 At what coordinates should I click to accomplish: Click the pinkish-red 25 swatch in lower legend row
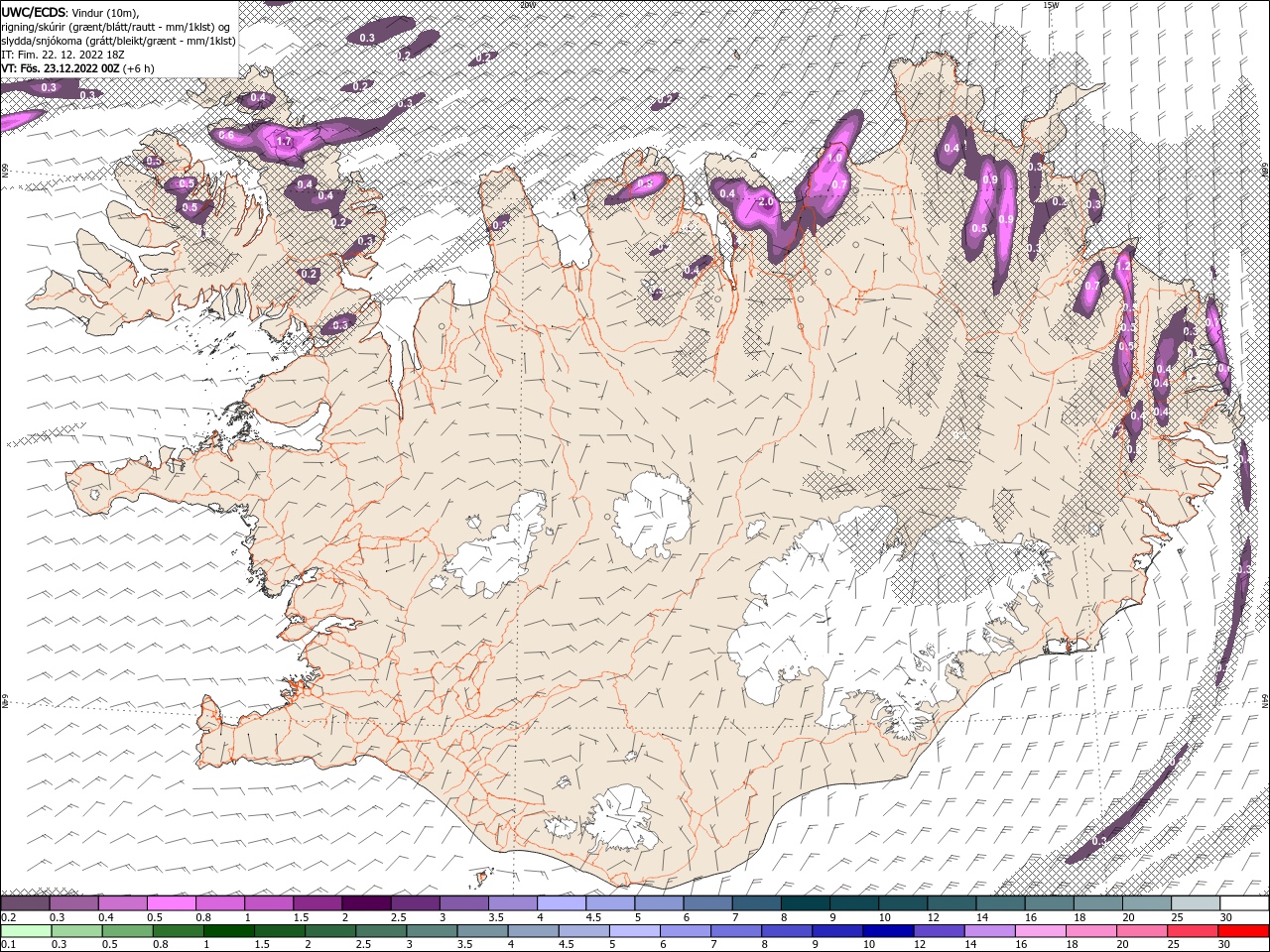(1192, 931)
